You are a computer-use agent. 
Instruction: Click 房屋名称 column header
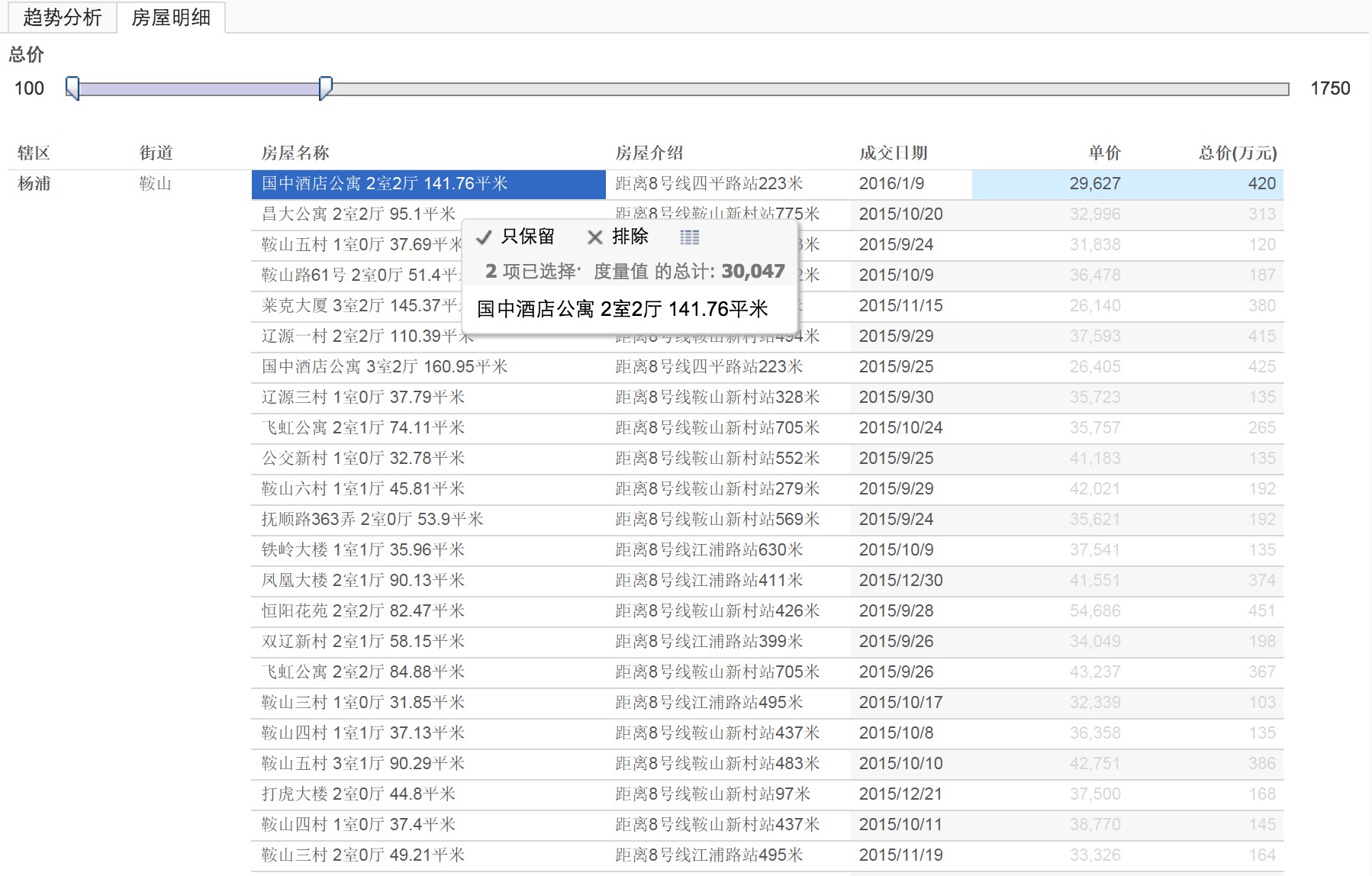click(295, 153)
